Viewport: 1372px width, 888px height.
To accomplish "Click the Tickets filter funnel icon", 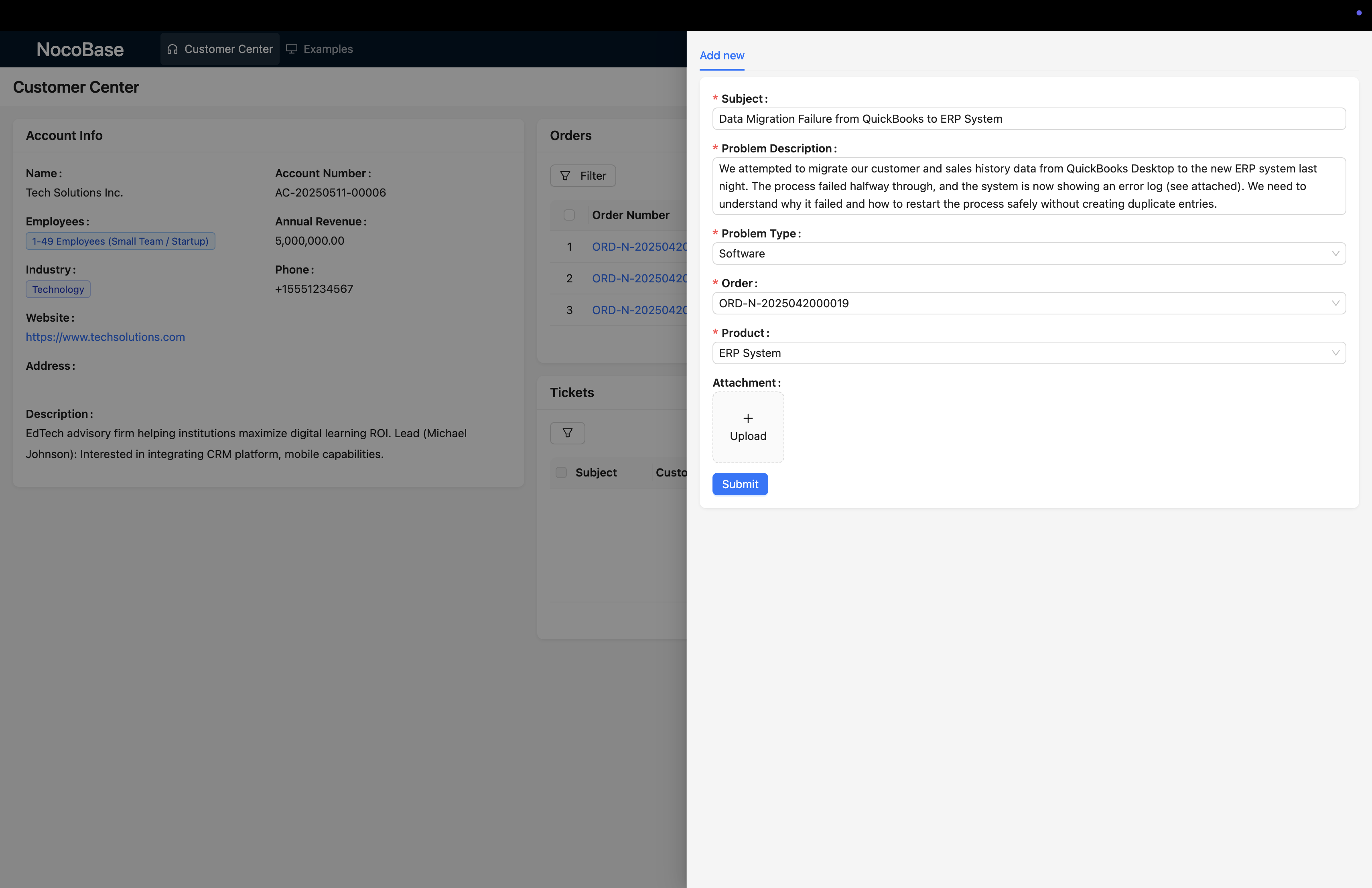I will tap(567, 433).
